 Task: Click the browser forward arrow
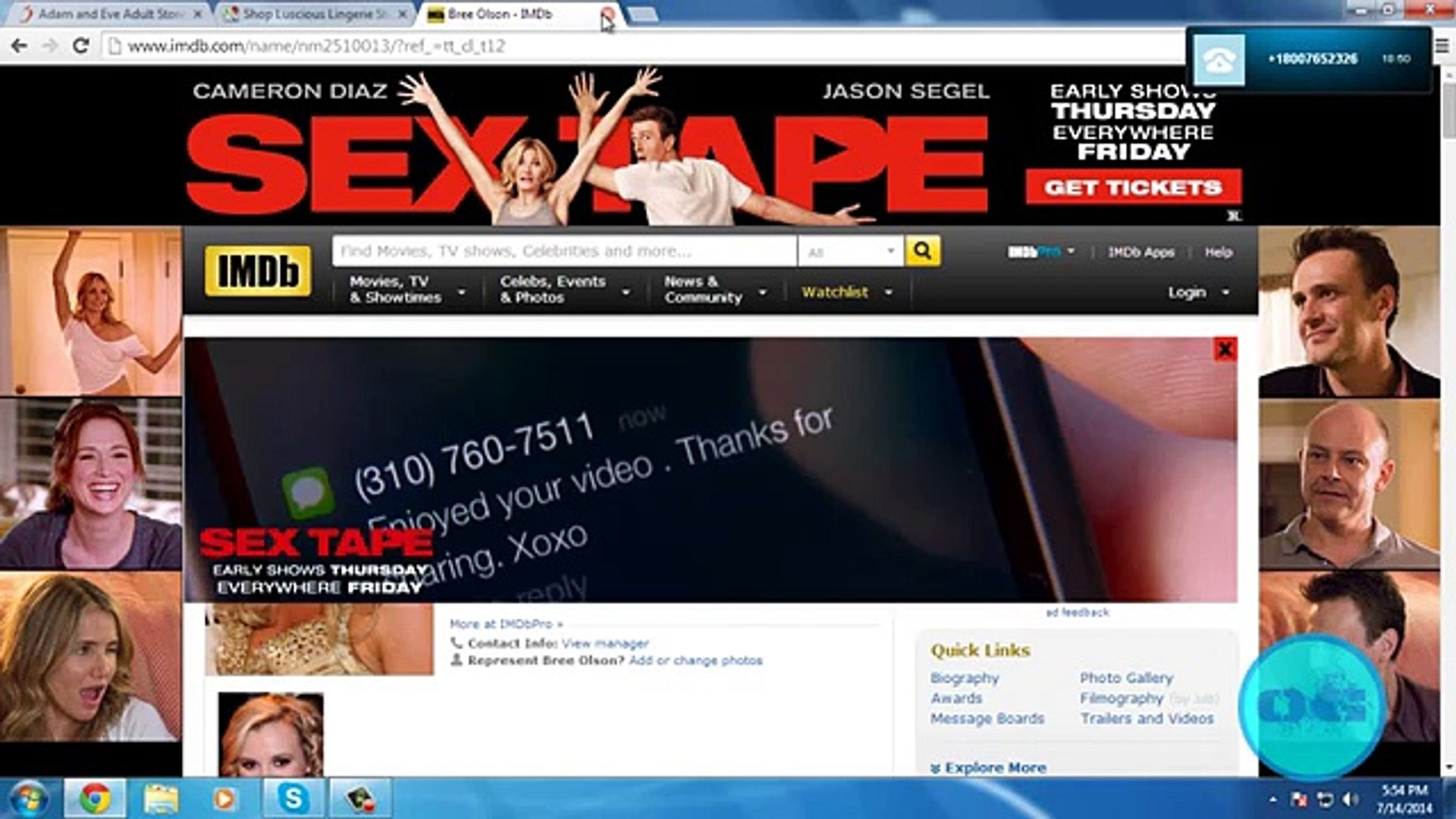click(x=50, y=46)
